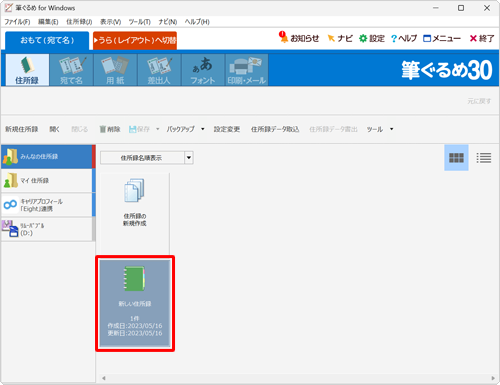Click the 新規住所録 button
500x385 pixels.
click(x=22, y=129)
